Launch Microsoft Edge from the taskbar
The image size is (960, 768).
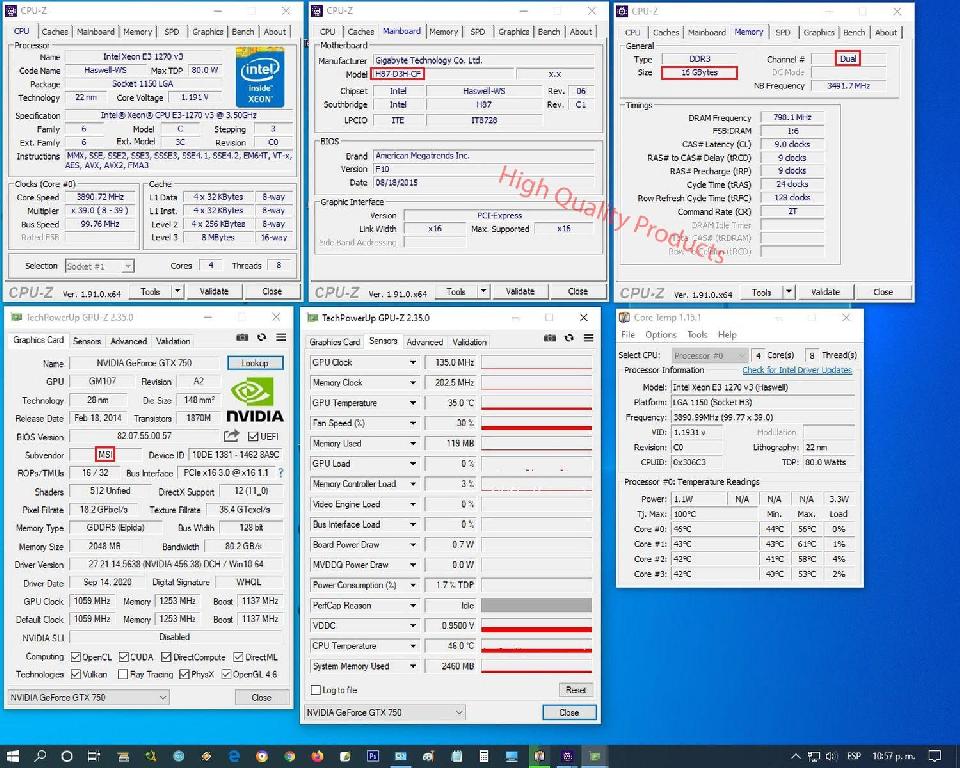234,756
